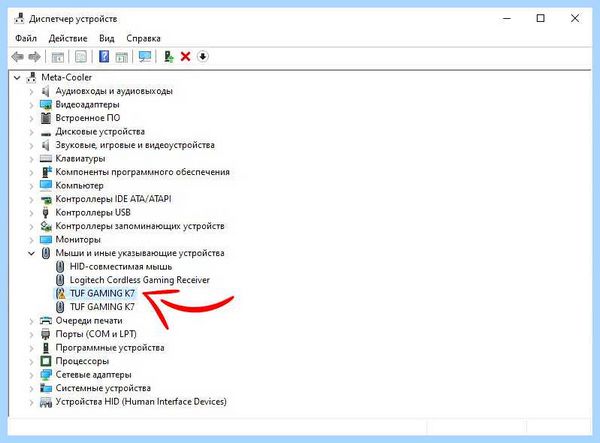Viewport: 600px width, 443px height.
Task: Click the Update driver toolbar icon
Action: [168, 57]
